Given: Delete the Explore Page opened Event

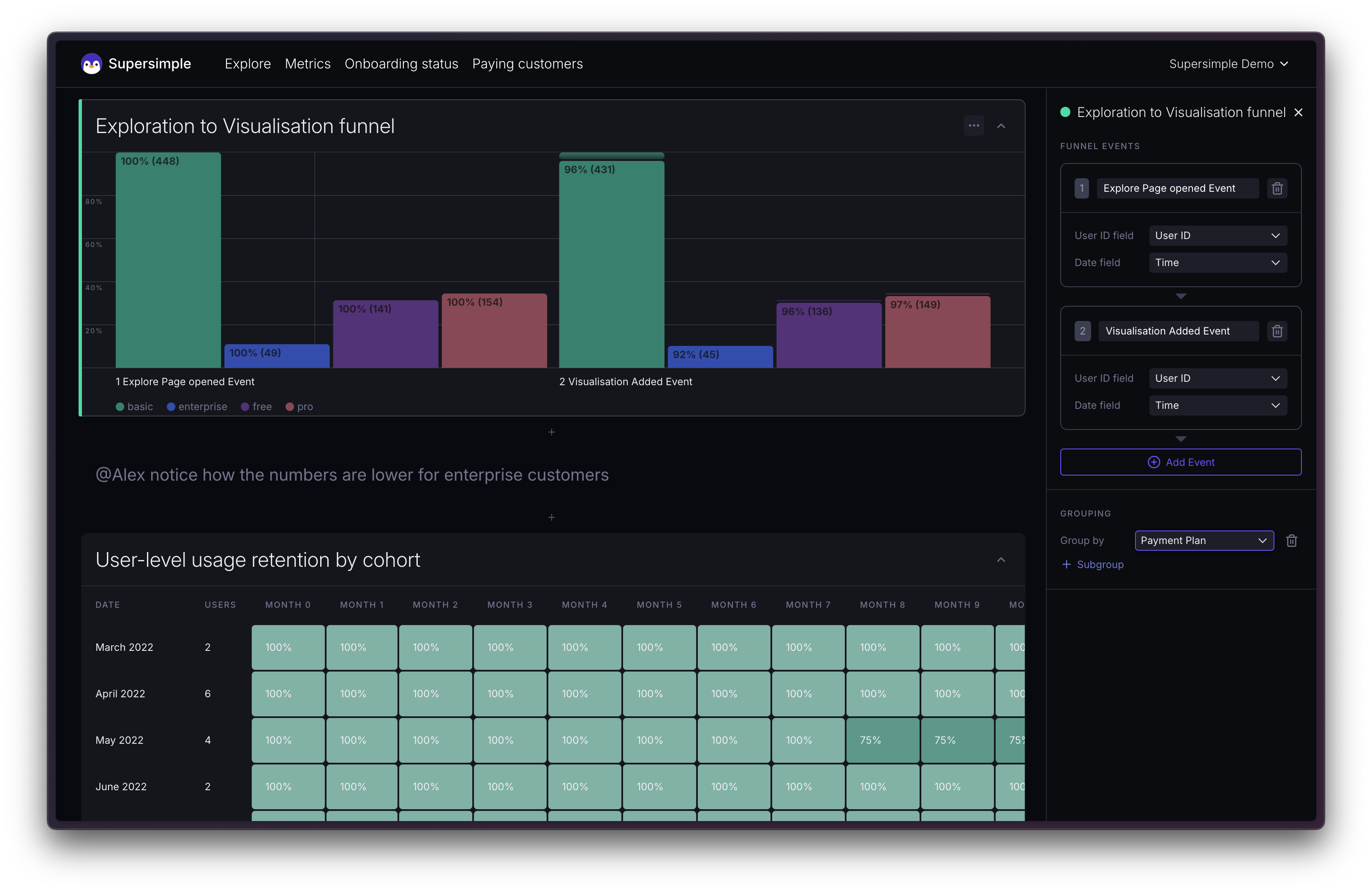Looking at the screenshot, I should [1277, 188].
